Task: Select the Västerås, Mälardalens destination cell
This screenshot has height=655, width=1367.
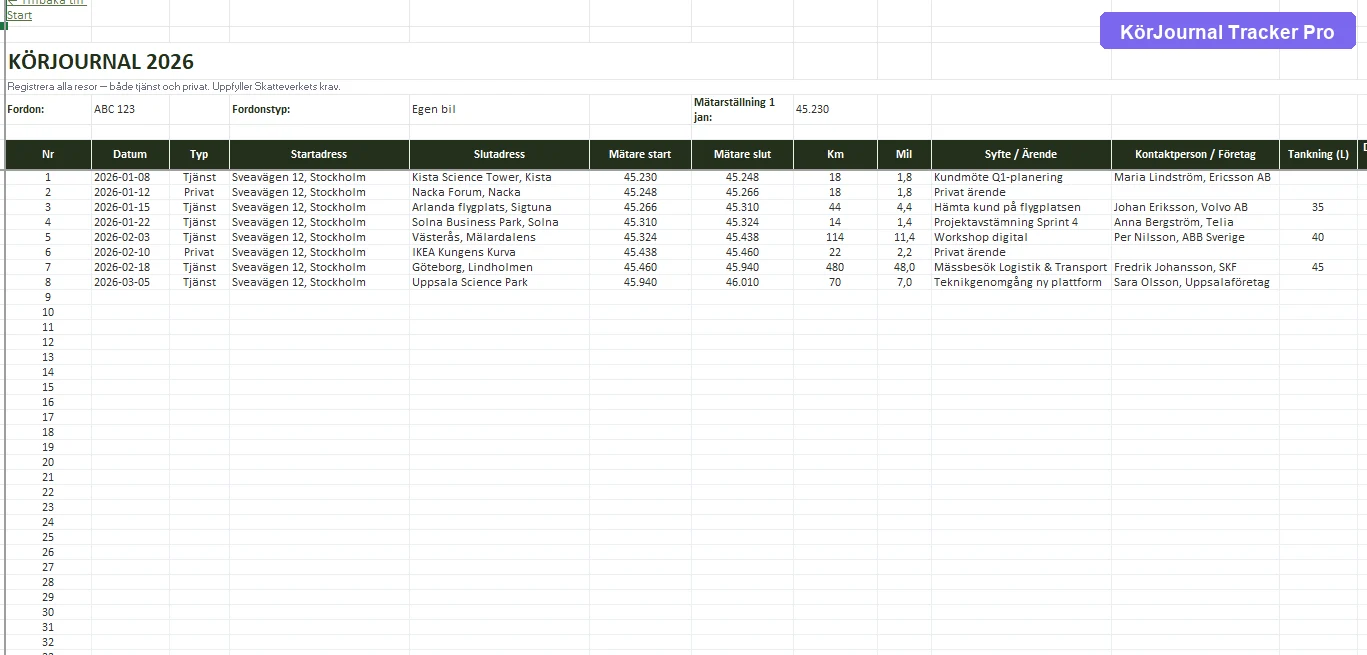Action: pos(499,237)
